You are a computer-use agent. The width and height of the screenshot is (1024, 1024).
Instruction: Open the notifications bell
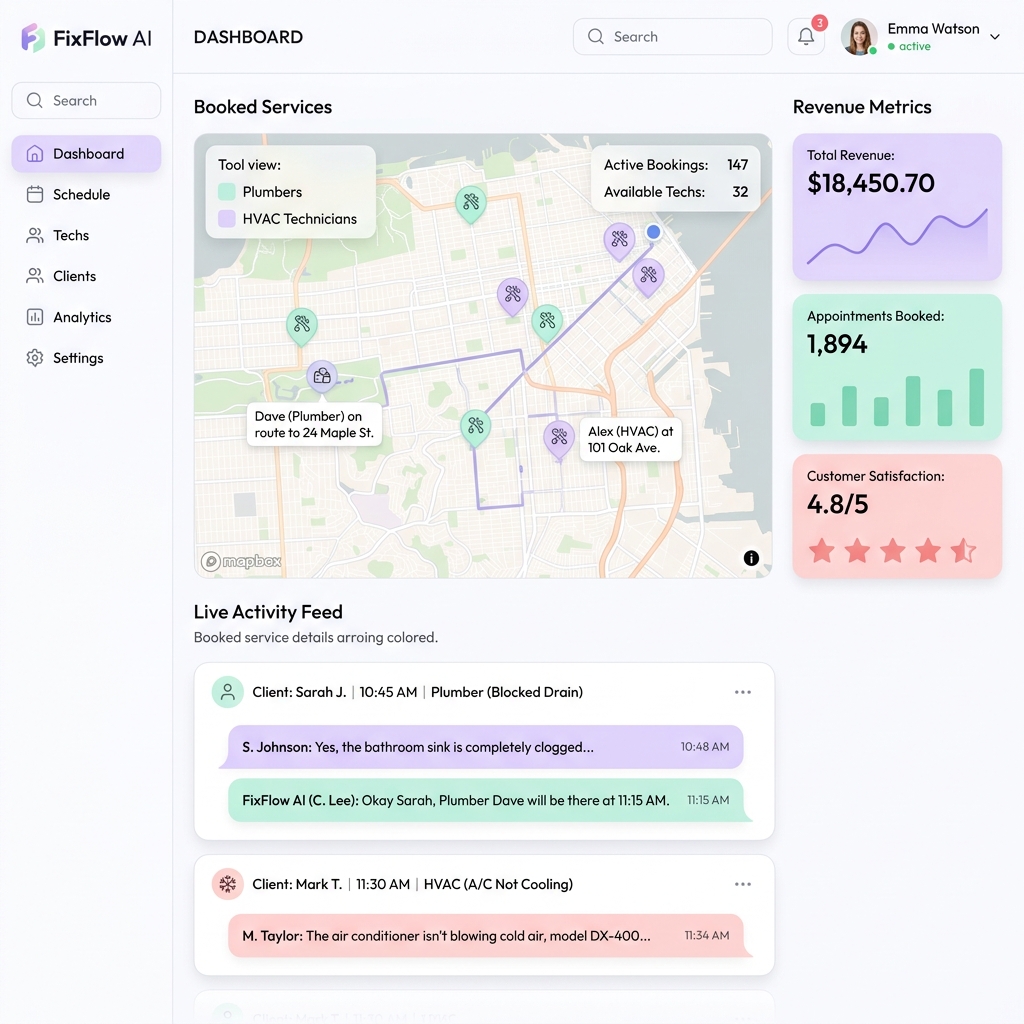click(806, 37)
